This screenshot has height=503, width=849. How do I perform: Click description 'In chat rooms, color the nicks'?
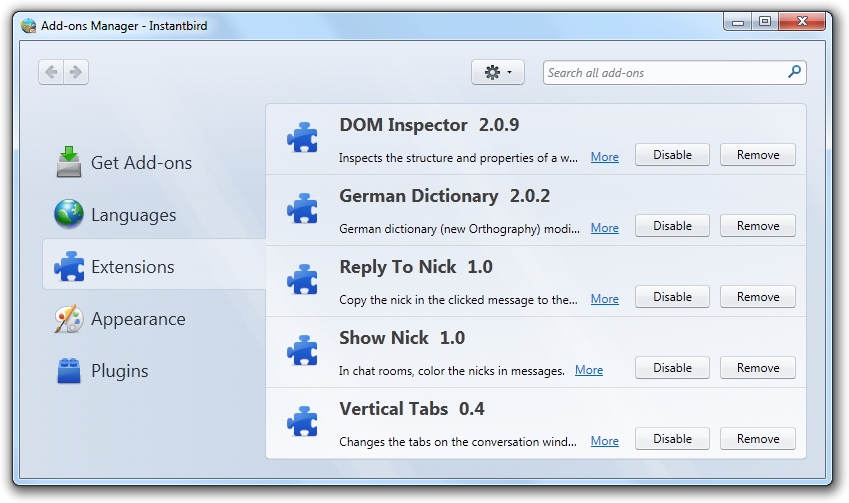[x=452, y=371]
